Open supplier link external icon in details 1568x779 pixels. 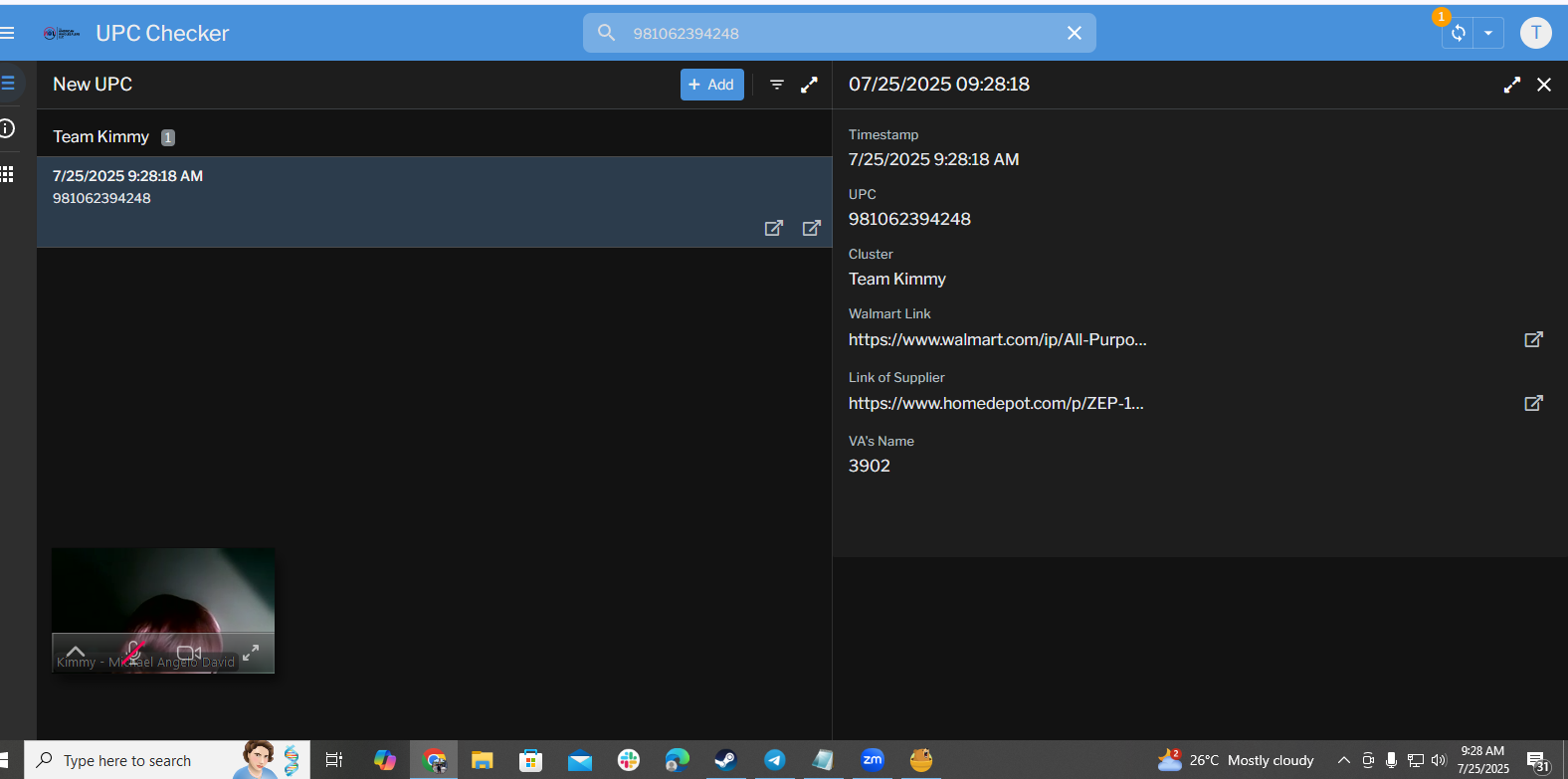1533,403
